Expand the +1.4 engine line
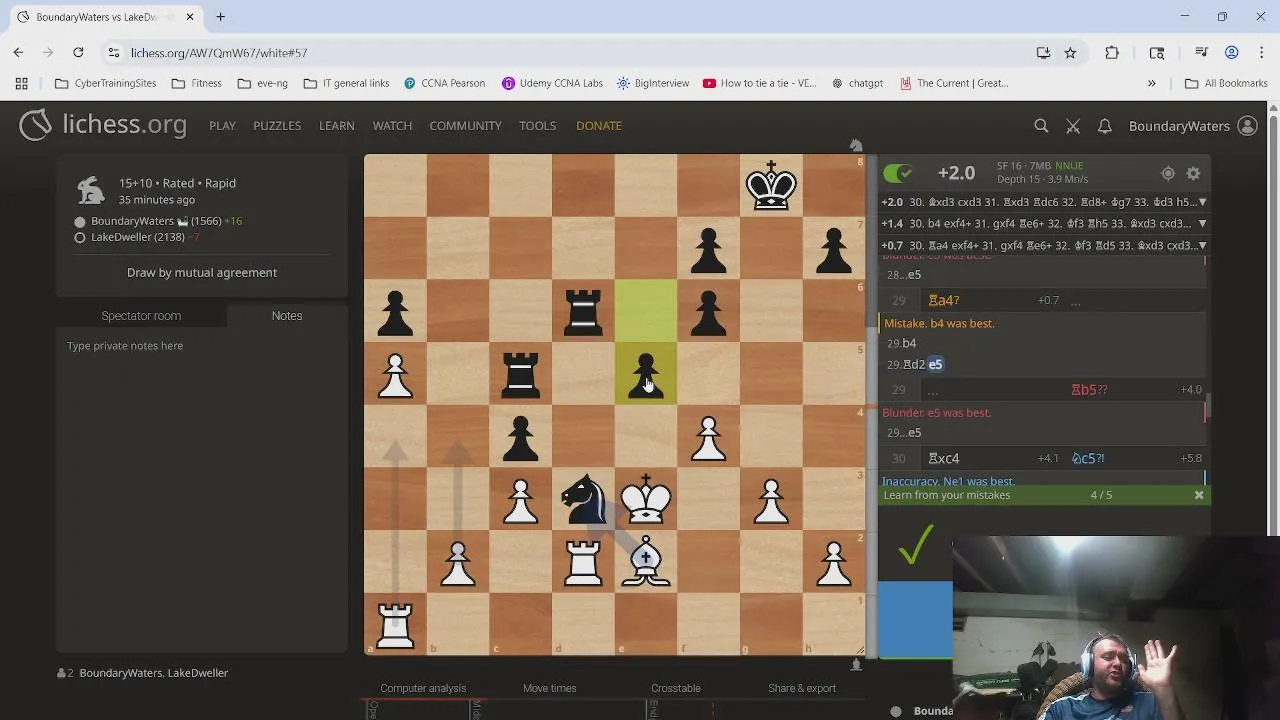 (x=1202, y=224)
